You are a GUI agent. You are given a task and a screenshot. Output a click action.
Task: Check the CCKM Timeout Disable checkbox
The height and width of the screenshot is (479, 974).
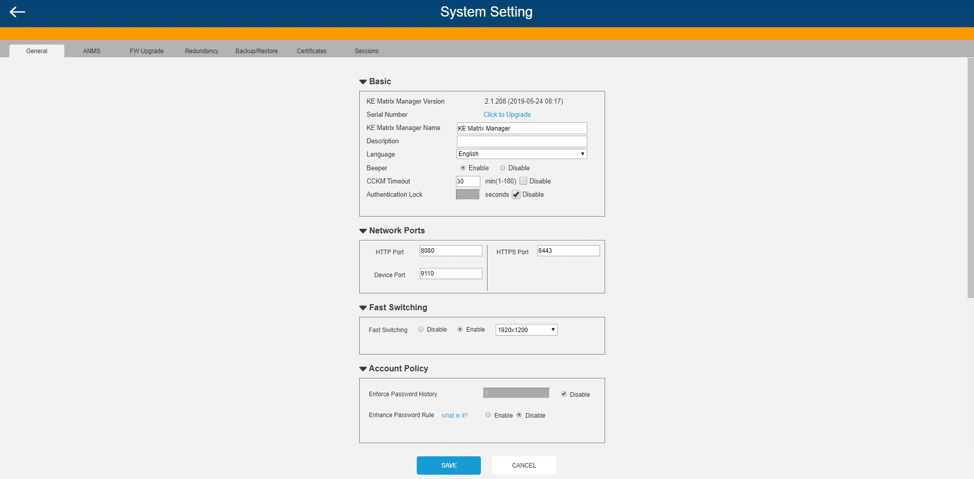pos(524,181)
